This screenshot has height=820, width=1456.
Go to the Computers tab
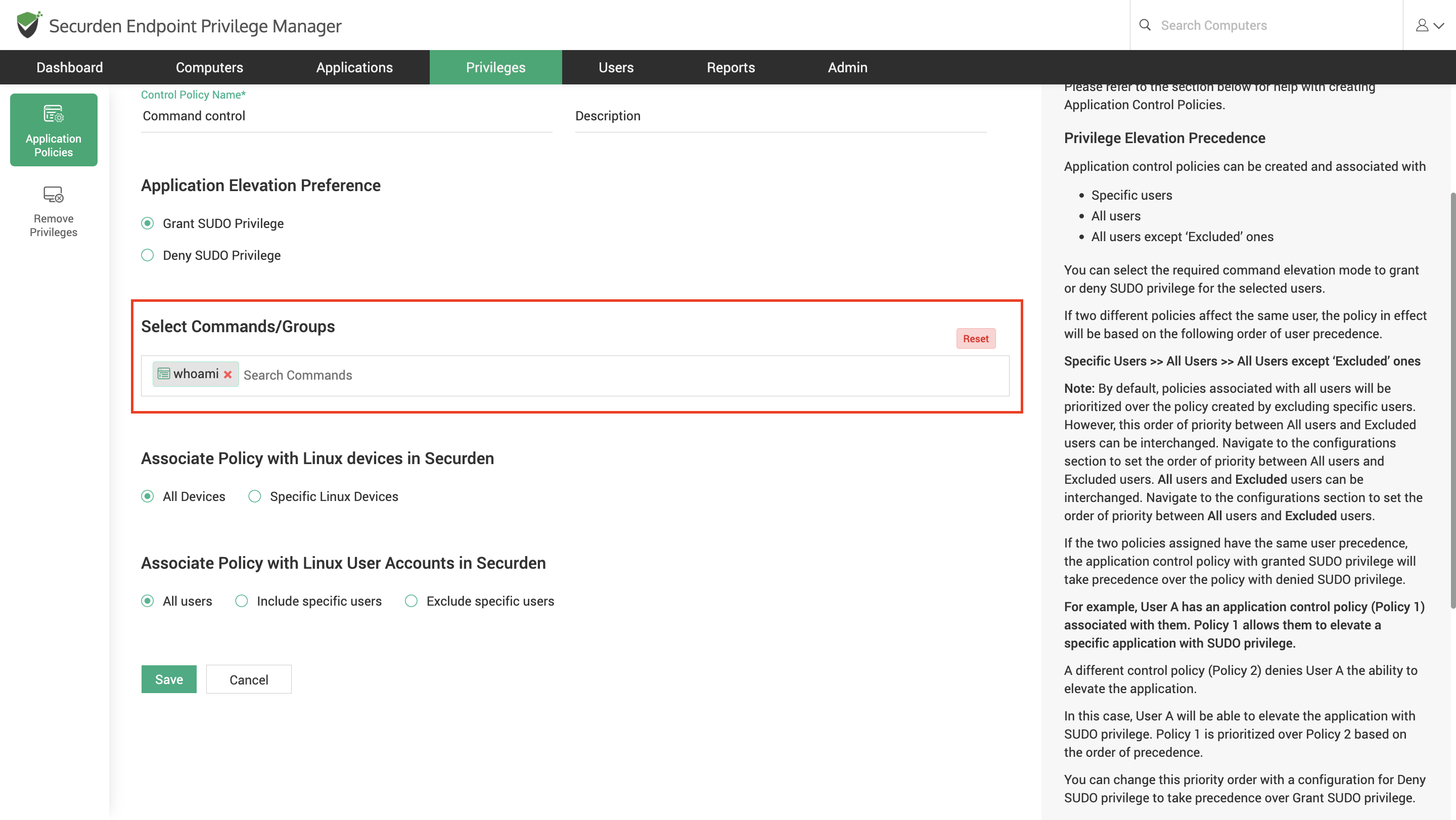pyautogui.click(x=209, y=67)
